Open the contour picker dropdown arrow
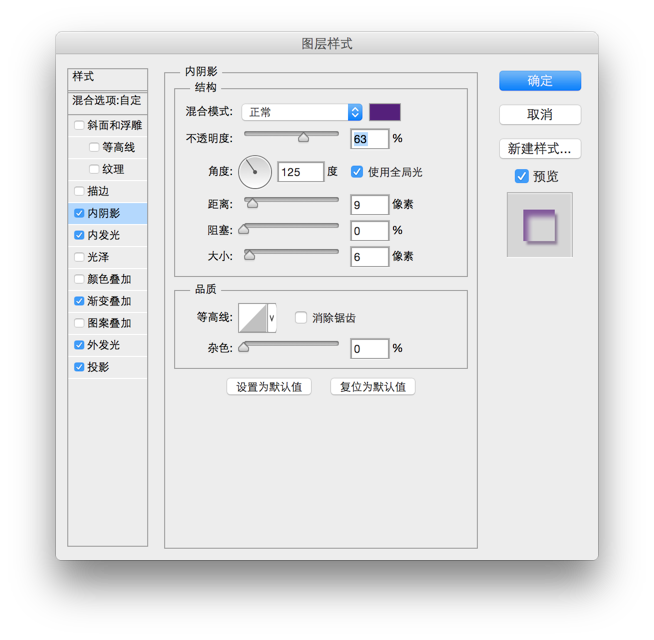The height and width of the screenshot is (640, 654). (272, 318)
